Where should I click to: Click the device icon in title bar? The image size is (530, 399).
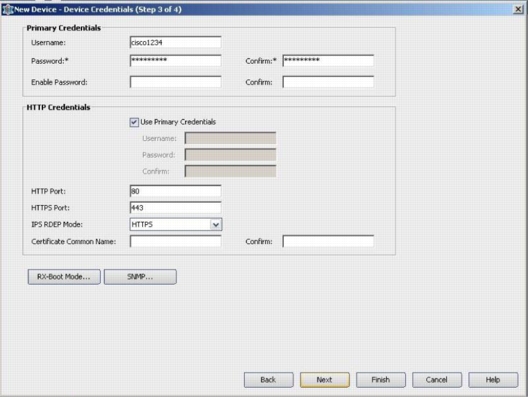point(7,9)
